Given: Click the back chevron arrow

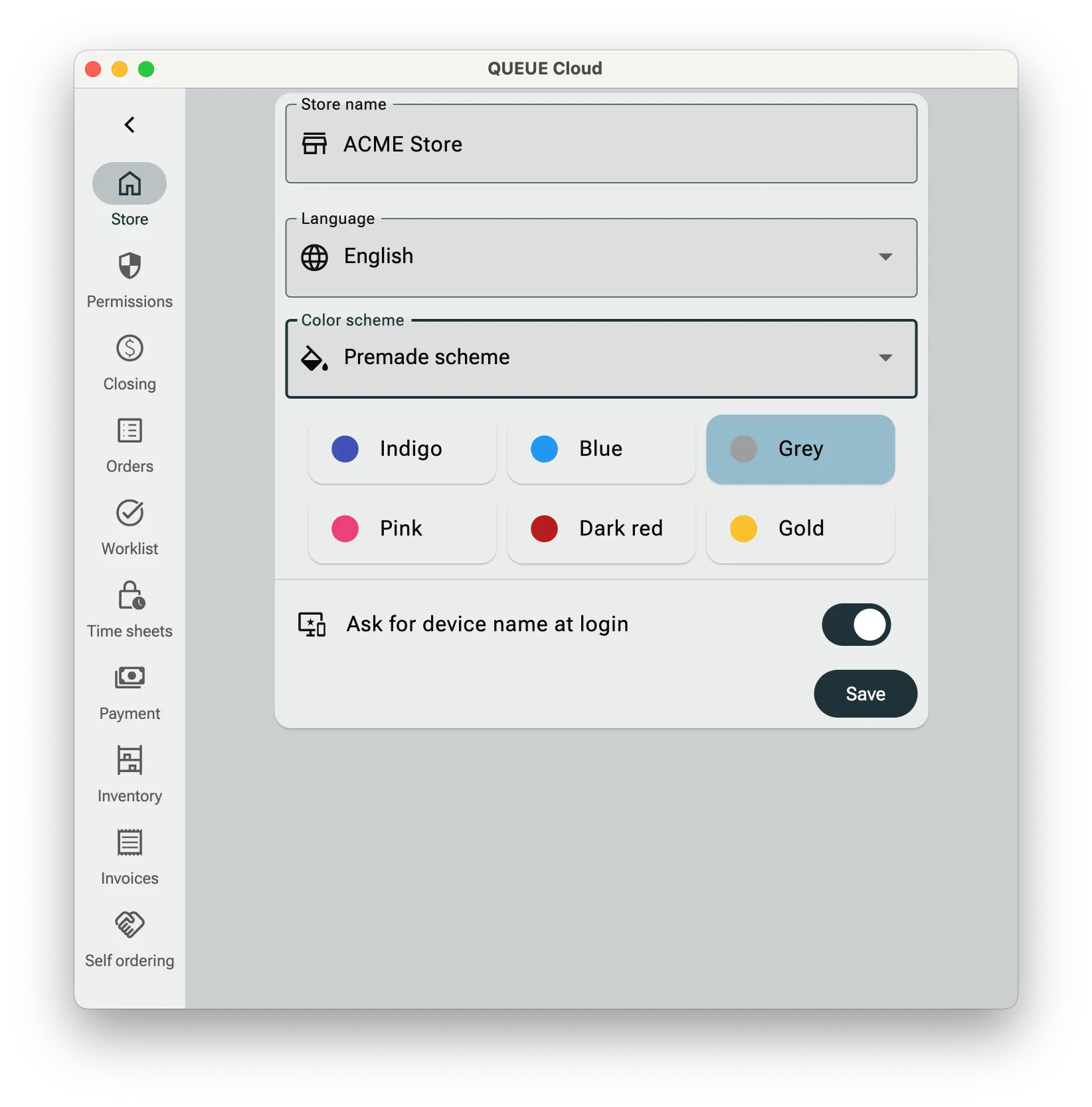Looking at the screenshot, I should (130, 124).
